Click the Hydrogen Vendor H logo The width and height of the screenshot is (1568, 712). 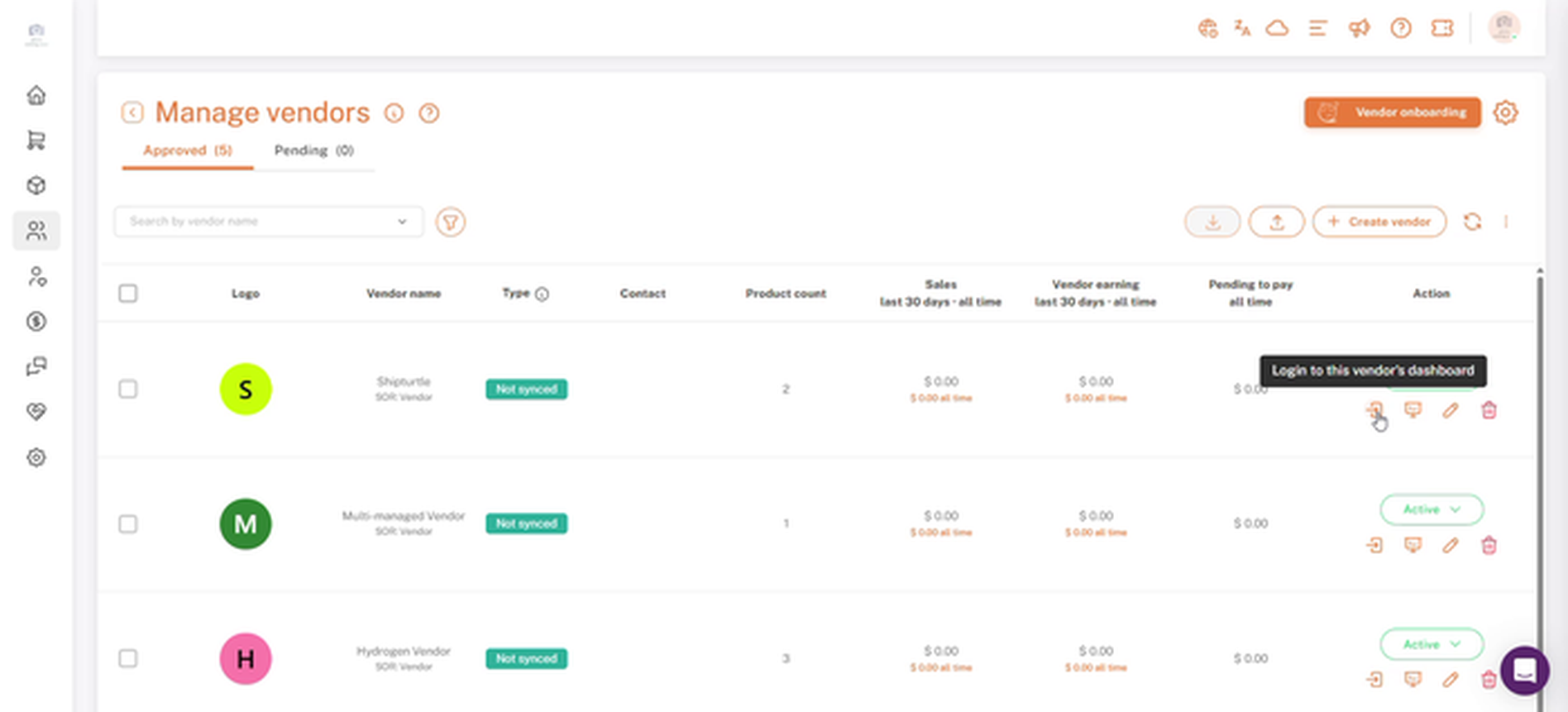(246, 658)
